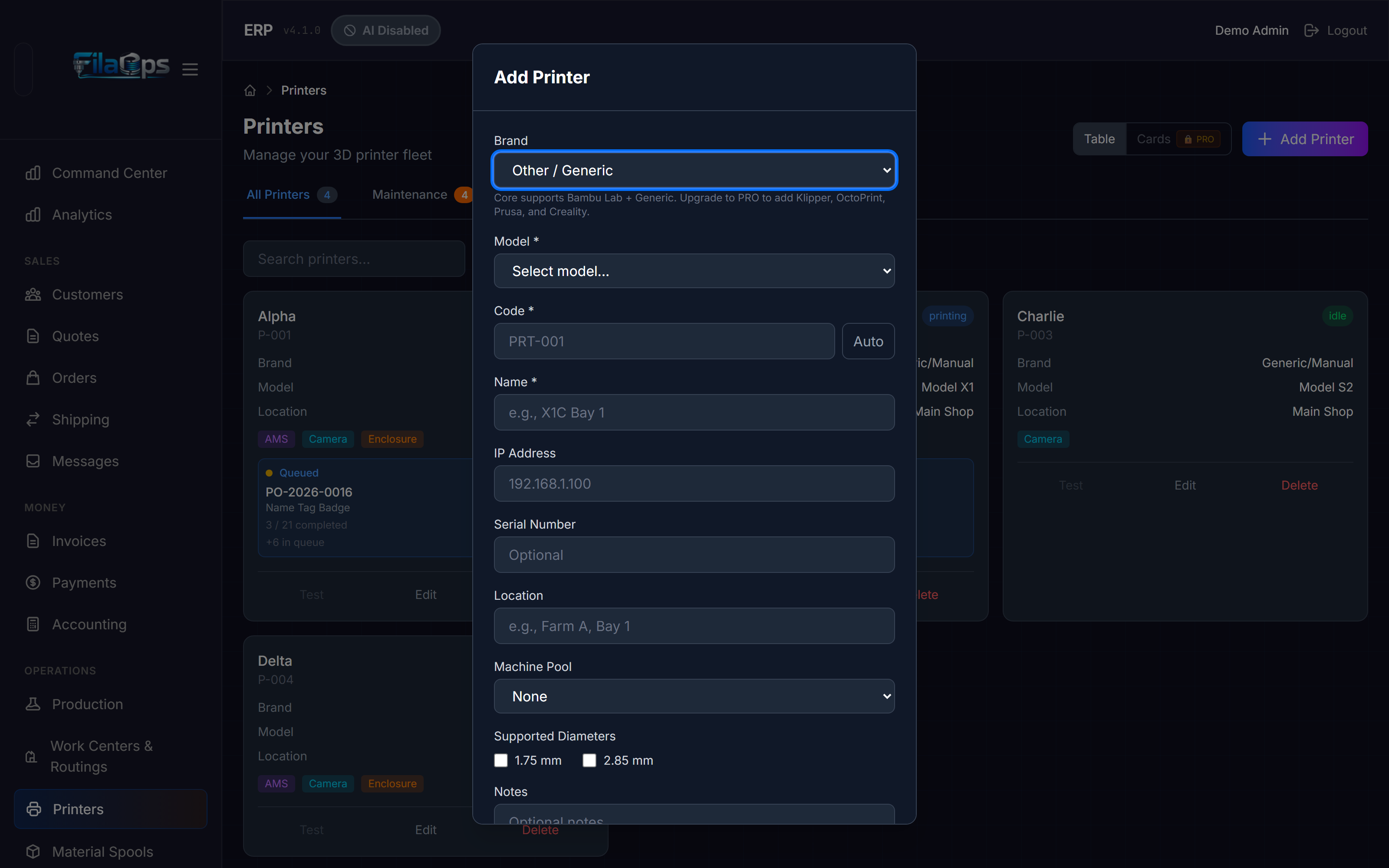Toggle the sidebar hamburger menu
Image resolution: width=1389 pixels, height=868 pixels.
click(190, 69)
